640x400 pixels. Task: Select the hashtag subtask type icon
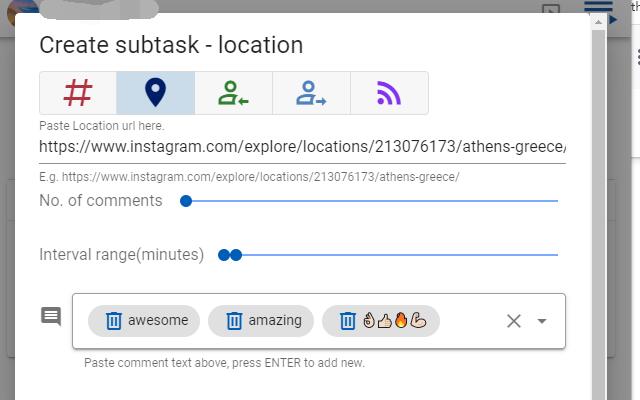tap(78, 93)
